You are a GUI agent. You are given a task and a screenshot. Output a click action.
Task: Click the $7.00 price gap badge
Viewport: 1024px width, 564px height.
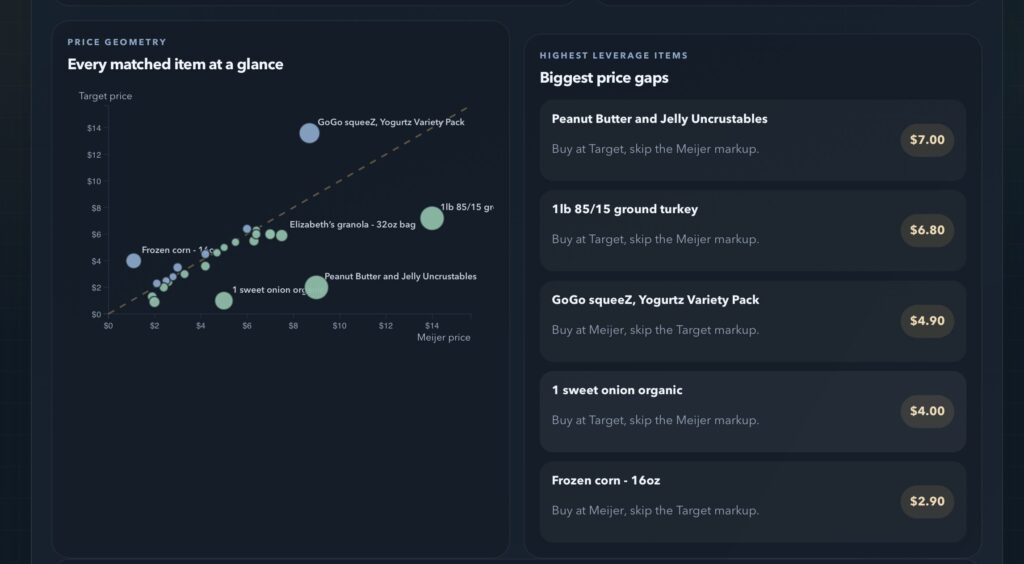point(927,140)
